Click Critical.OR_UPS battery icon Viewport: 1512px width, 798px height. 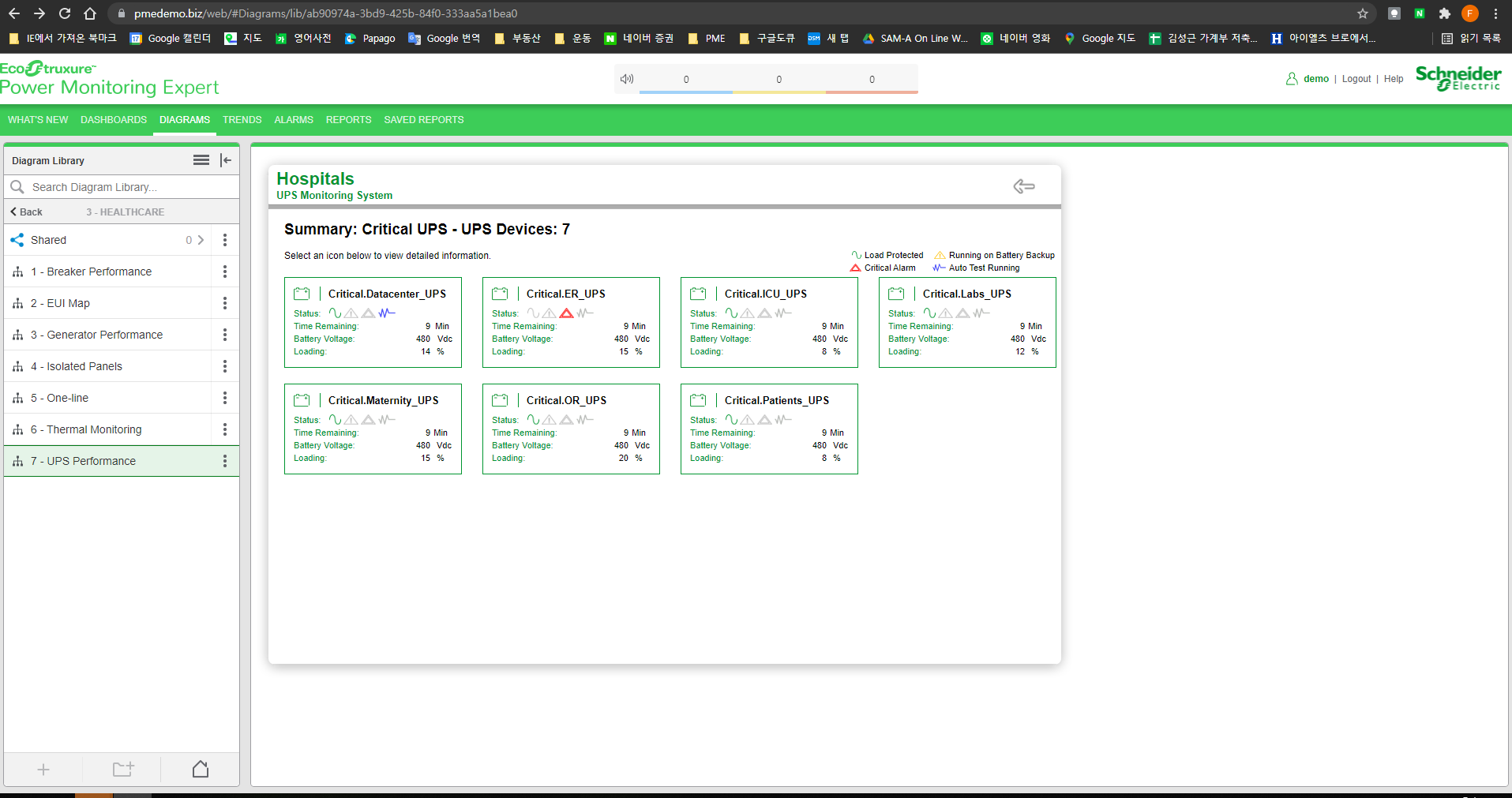(500, 400)
